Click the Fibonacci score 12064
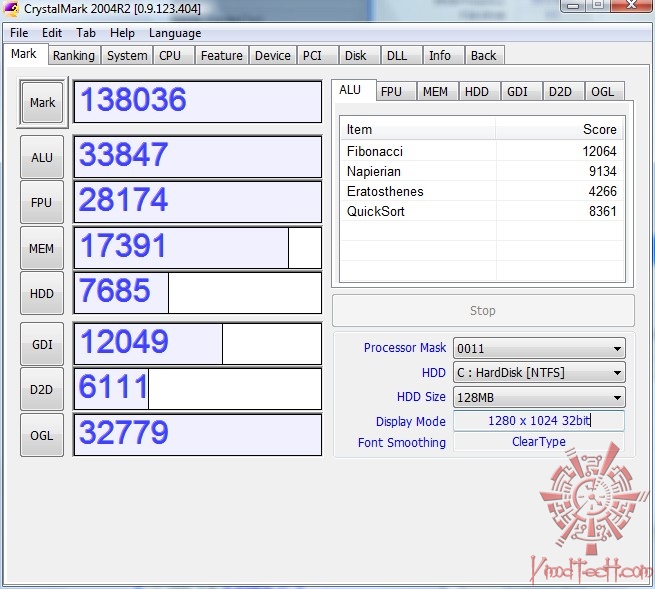Screen dimensions: 655x589 pyautogui.click(x=599, y=151)
